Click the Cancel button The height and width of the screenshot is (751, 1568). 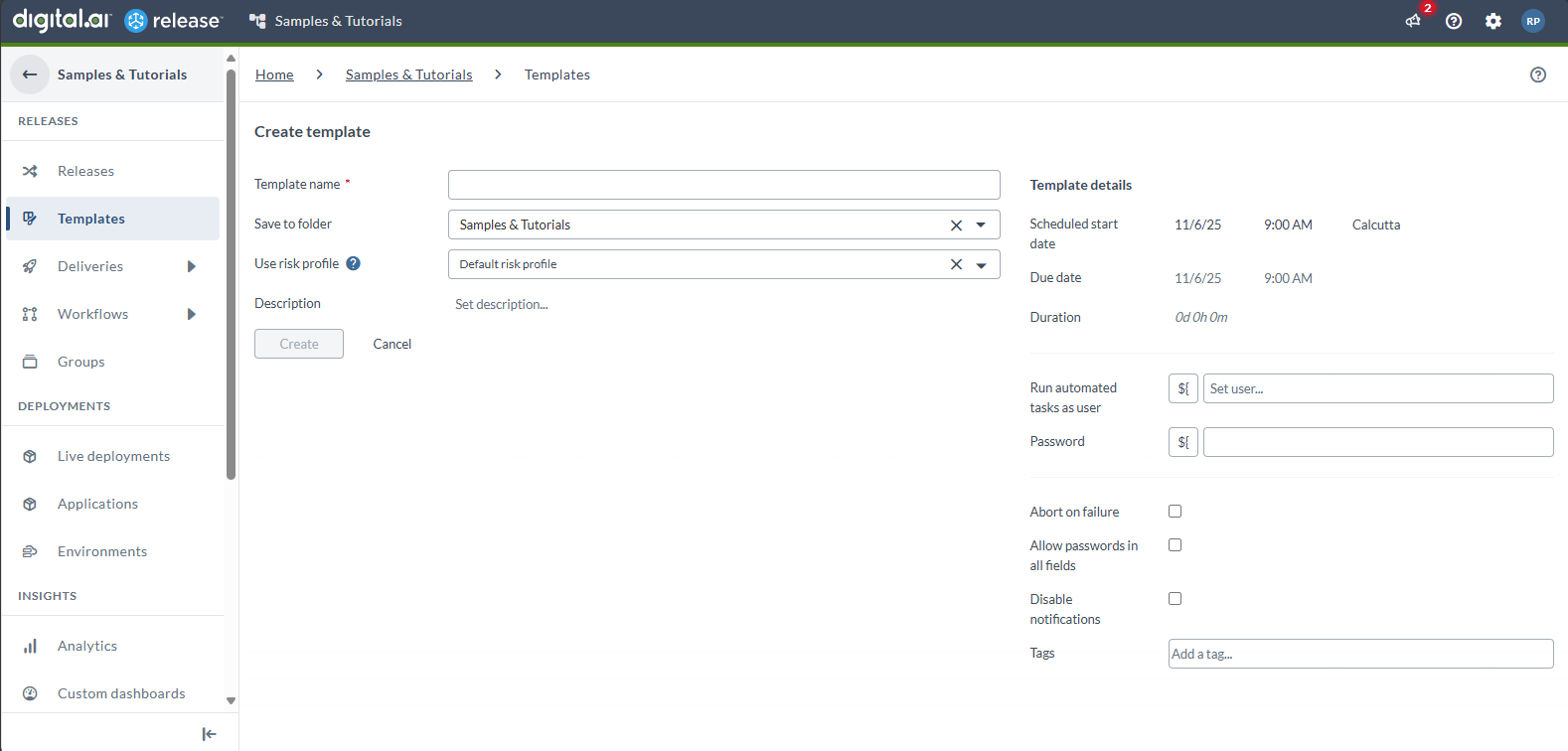point(392,344)
